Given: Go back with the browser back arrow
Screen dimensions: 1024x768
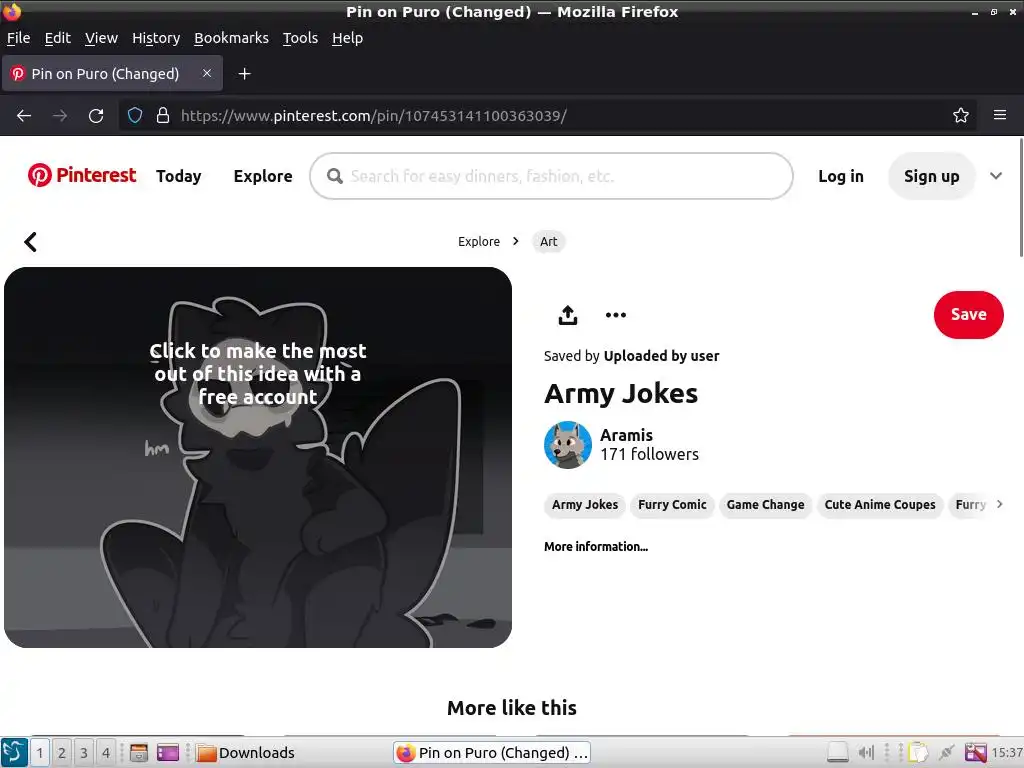Looking at the screenshot, I should point(24,116).
